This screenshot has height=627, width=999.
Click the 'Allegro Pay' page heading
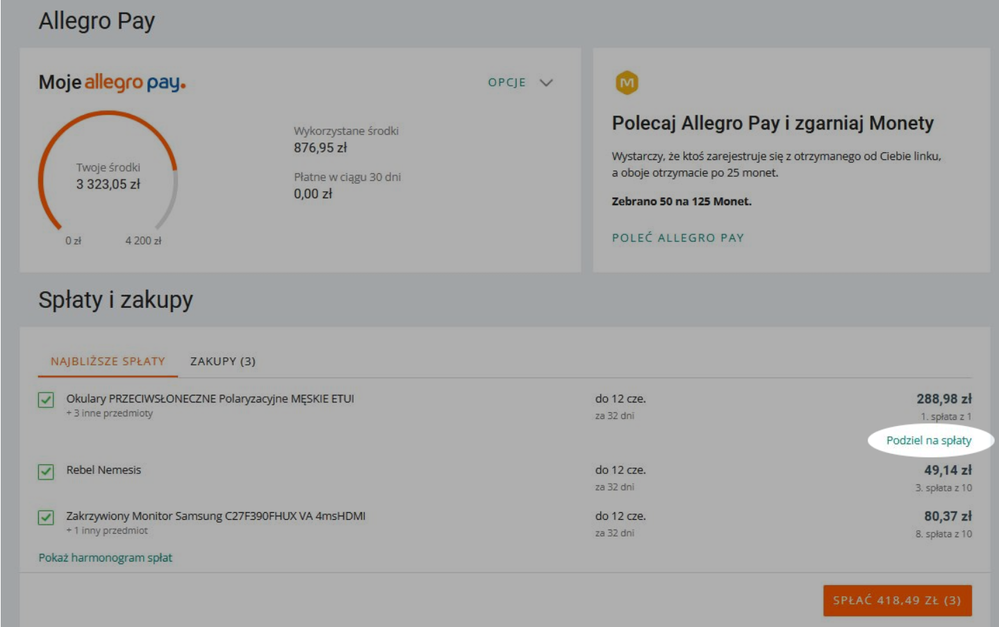97,21
